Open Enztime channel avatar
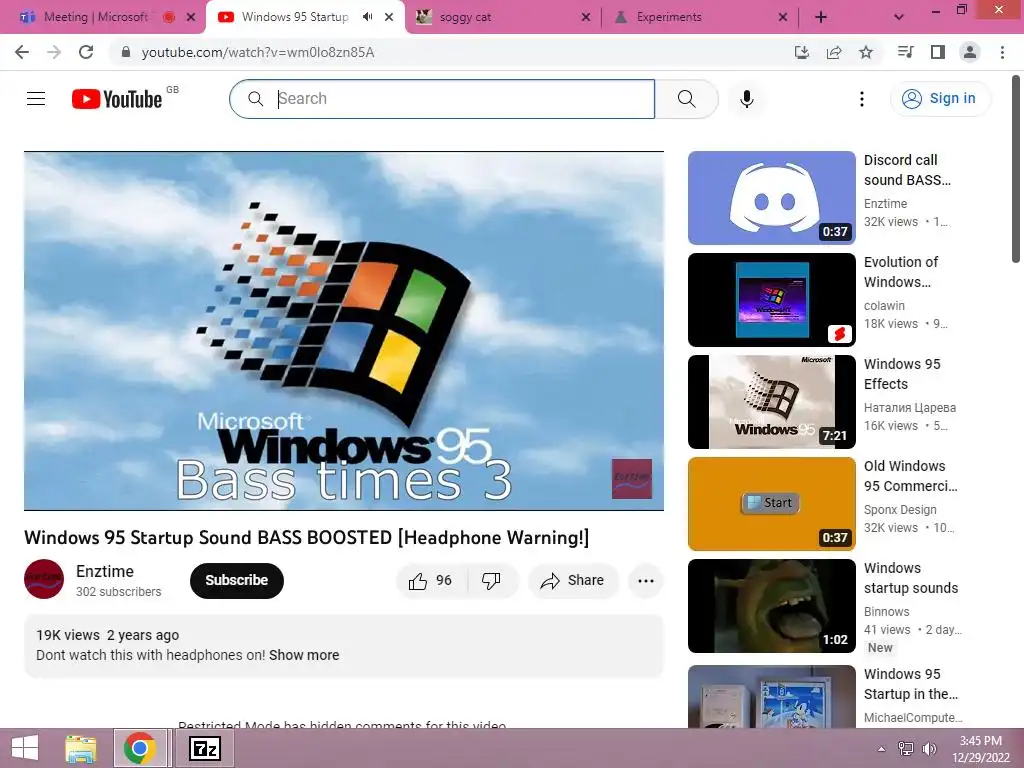 [44, 579]
